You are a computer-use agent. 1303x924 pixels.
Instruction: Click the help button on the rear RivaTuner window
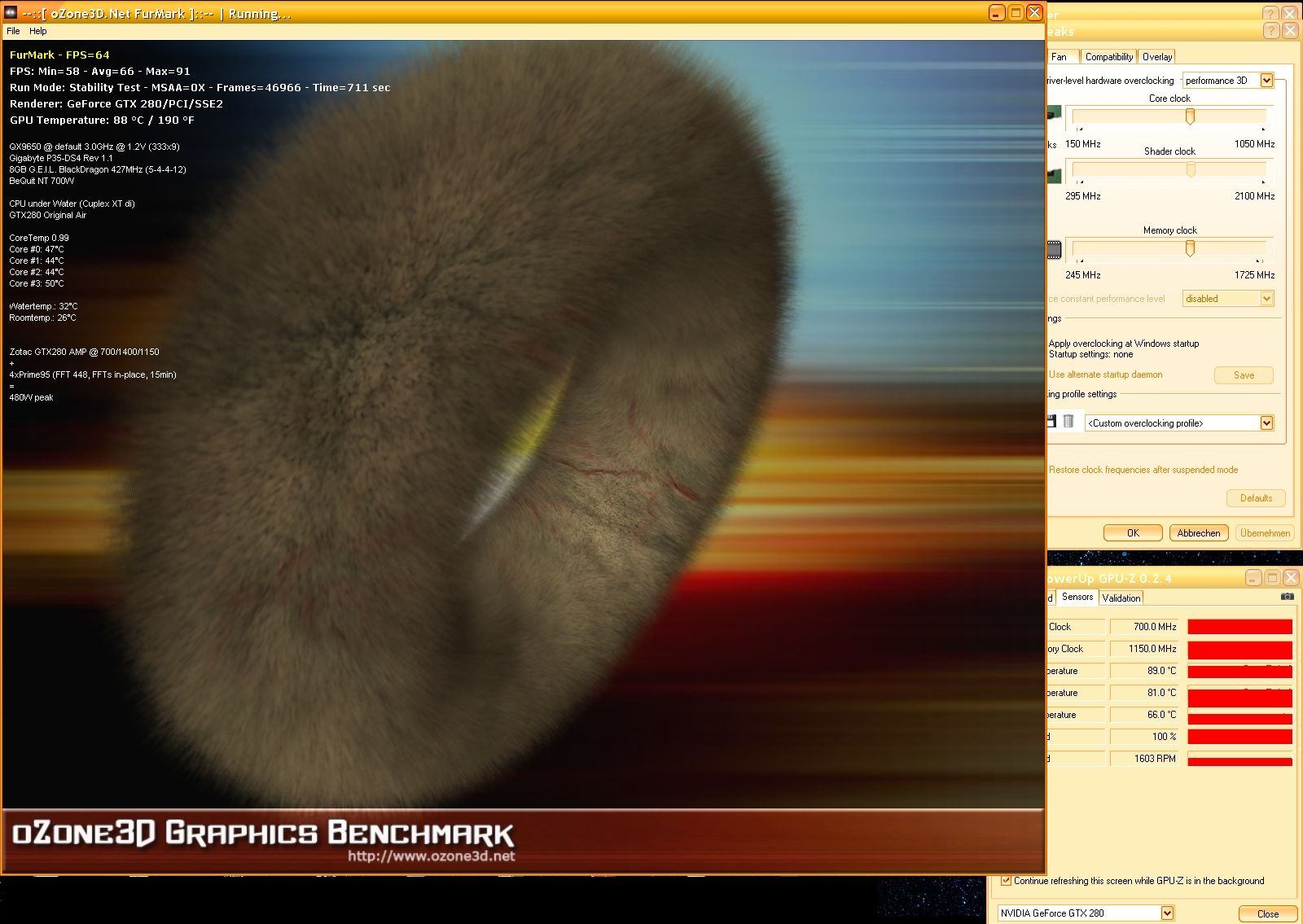point(1271,13)
